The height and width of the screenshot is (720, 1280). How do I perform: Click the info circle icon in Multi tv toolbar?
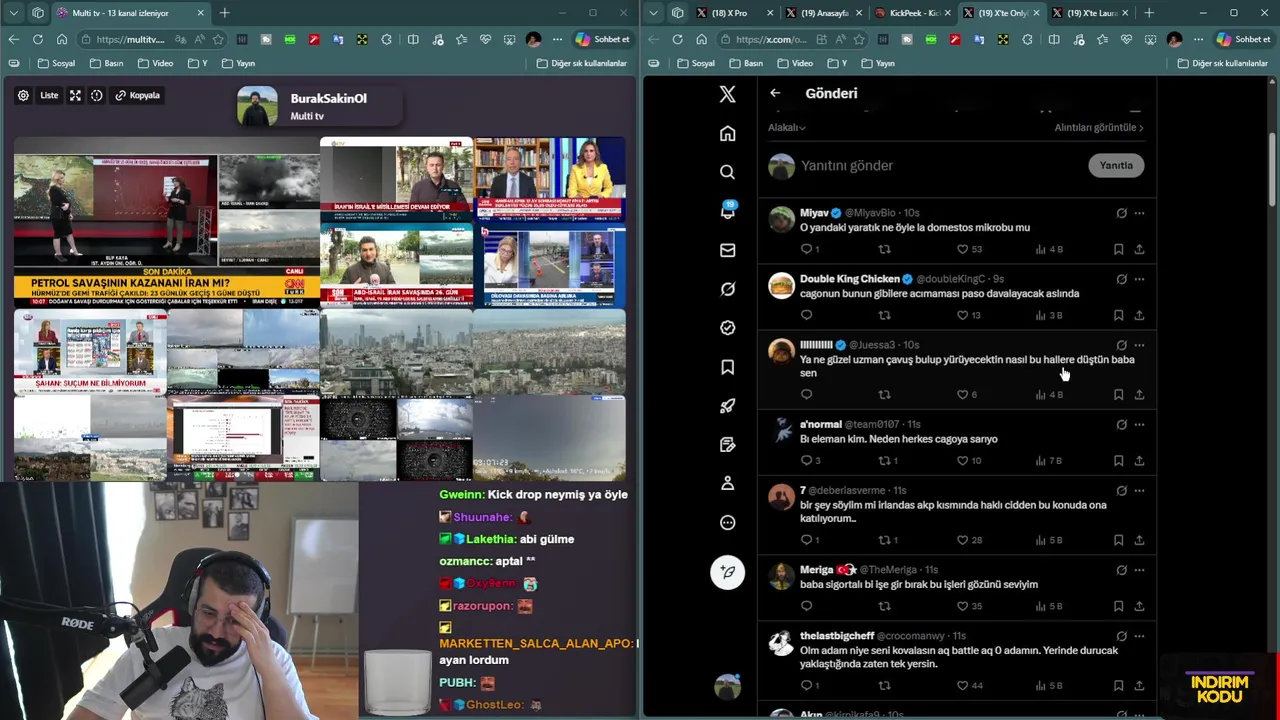97,96
